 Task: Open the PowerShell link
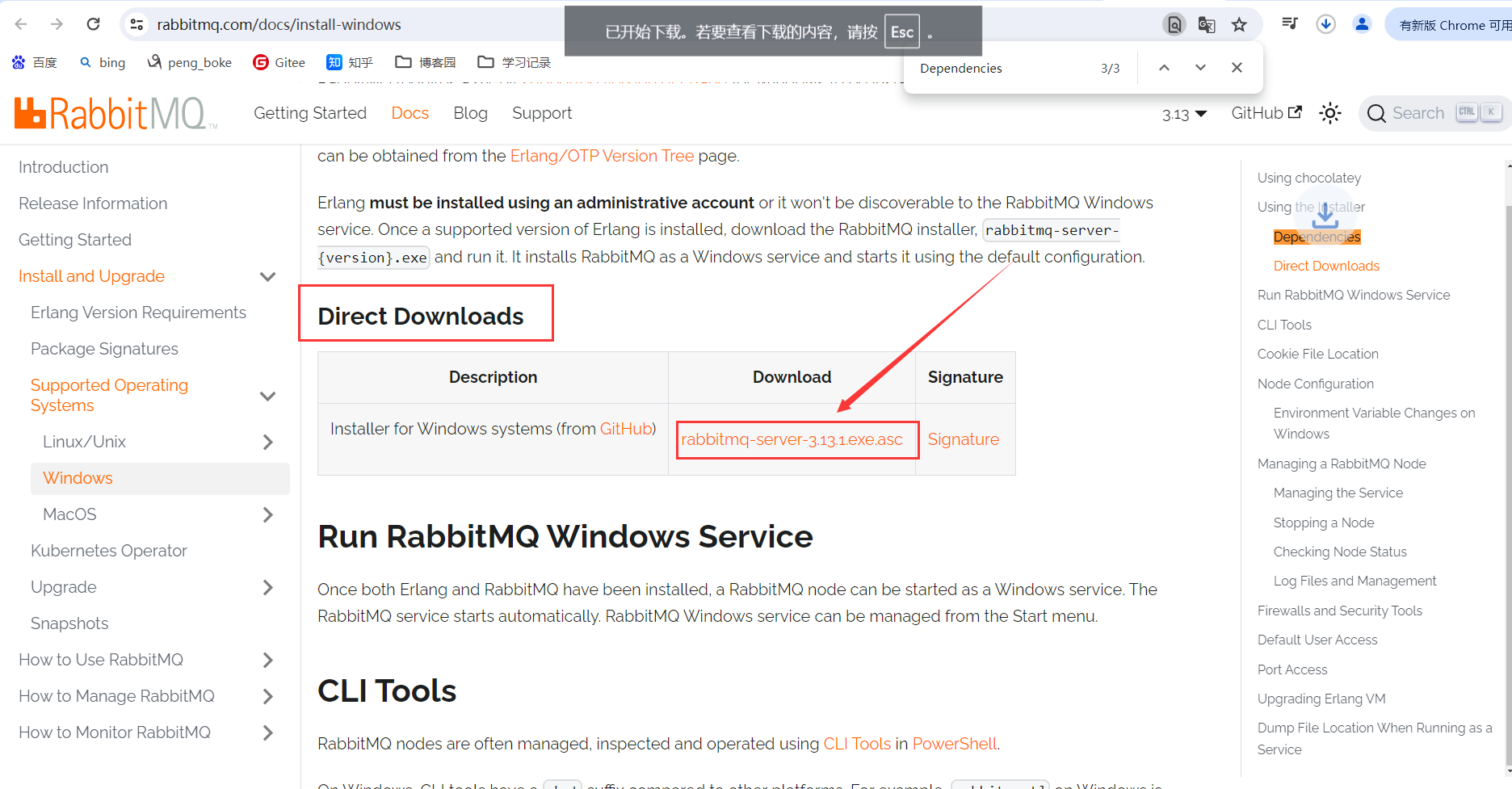[x=955, y=744]
